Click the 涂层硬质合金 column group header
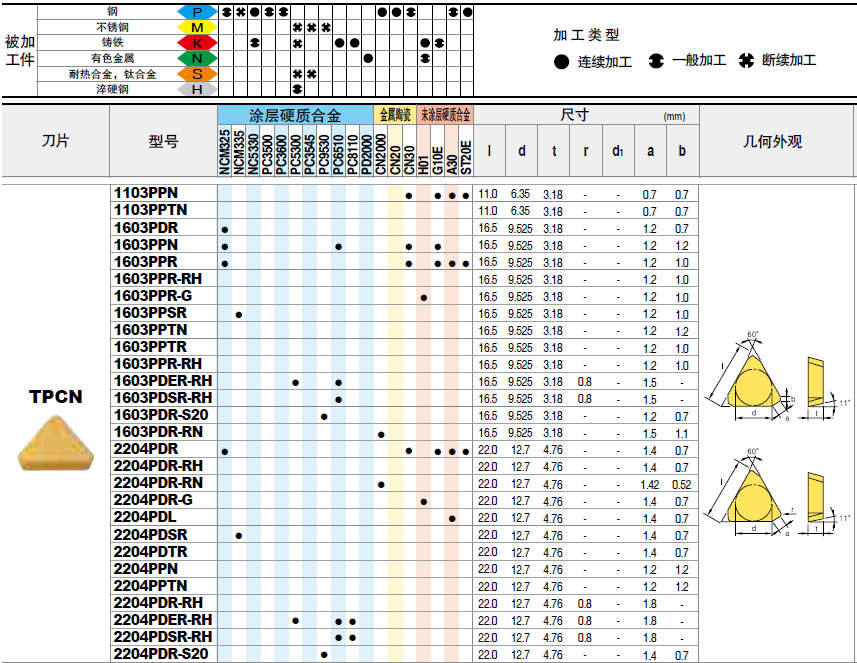 [295, 116]
